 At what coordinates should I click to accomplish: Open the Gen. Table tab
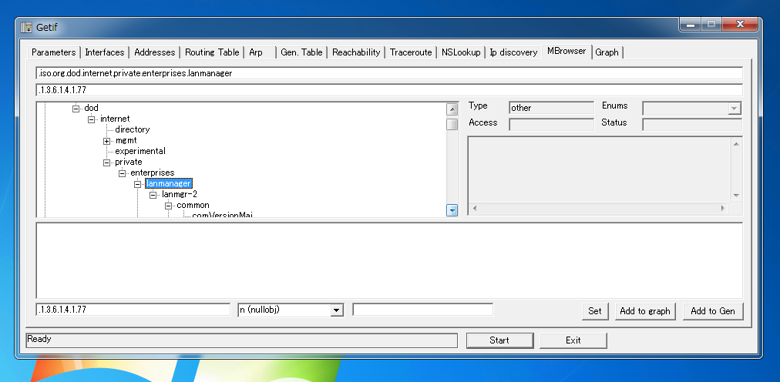pos(301,52)
